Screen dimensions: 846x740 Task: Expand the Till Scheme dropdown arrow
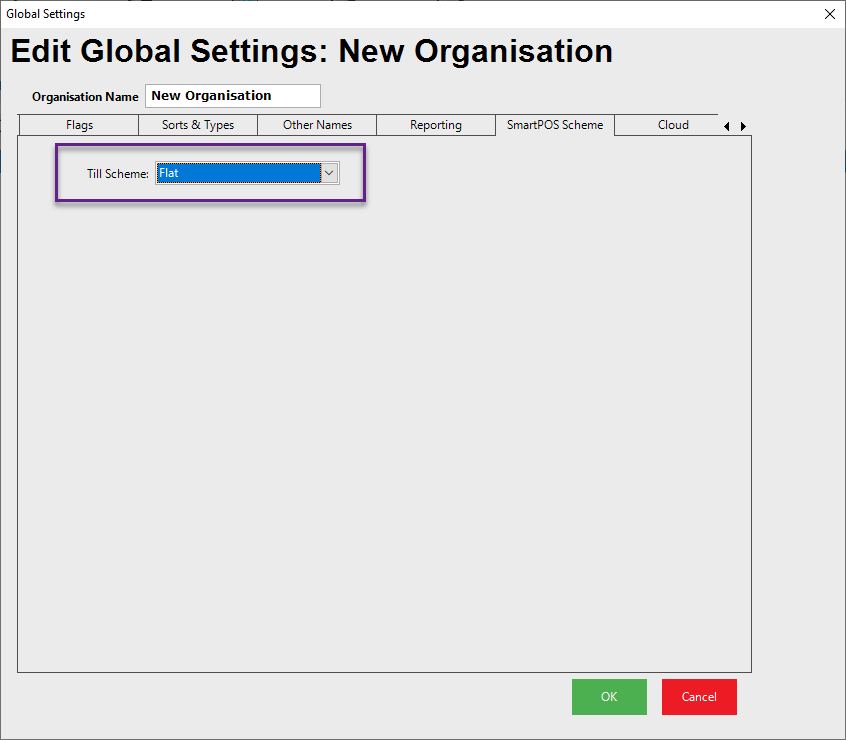coord(329,173)
